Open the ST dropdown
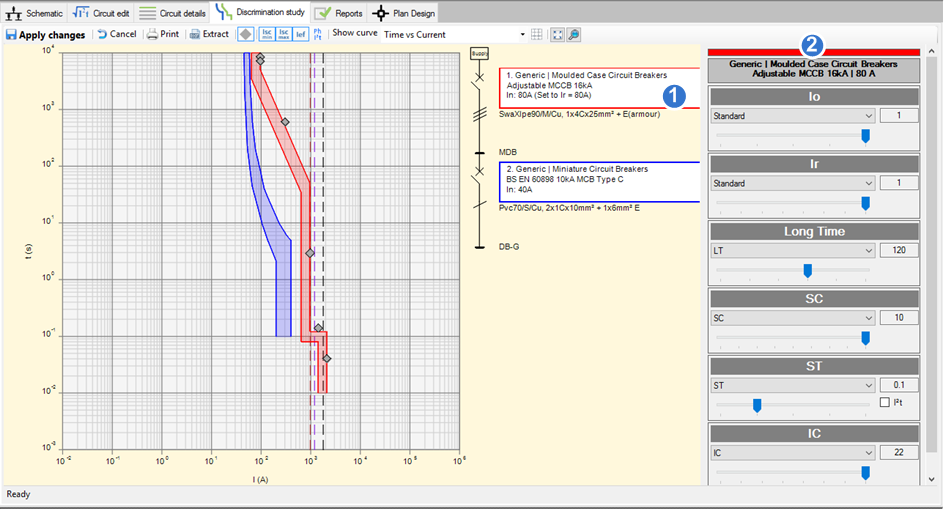 793,386
